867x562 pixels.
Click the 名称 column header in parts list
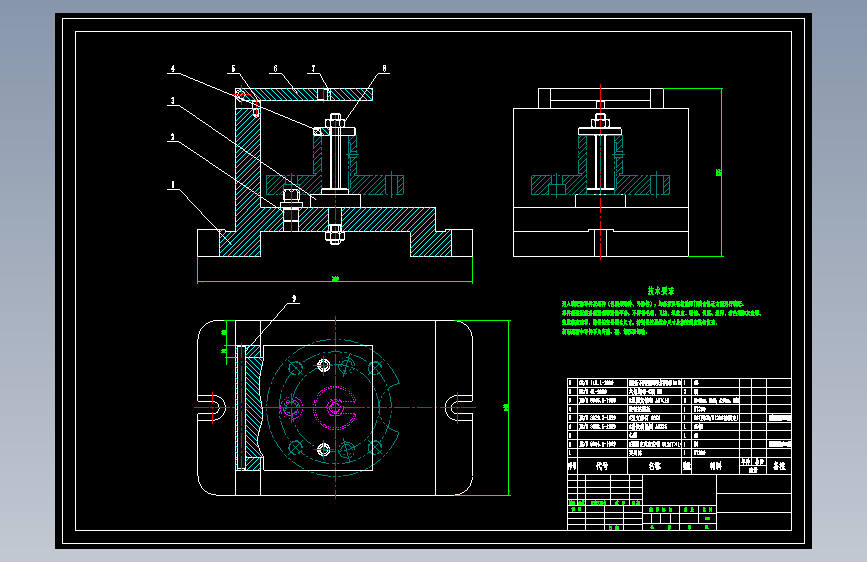coord(655,466)
